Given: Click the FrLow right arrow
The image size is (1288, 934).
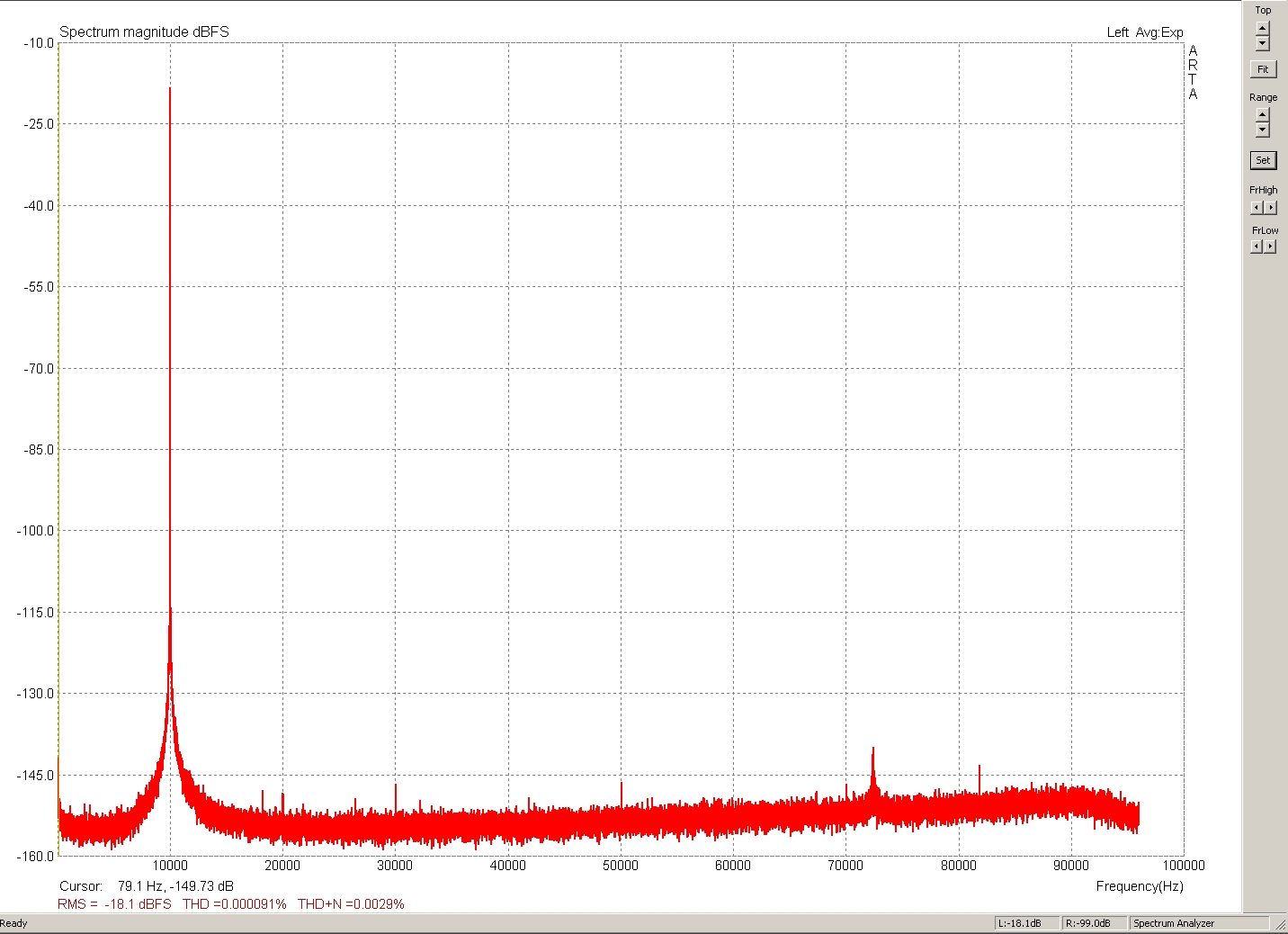Looking at the screenshot, I should (x=1270, y=247).
